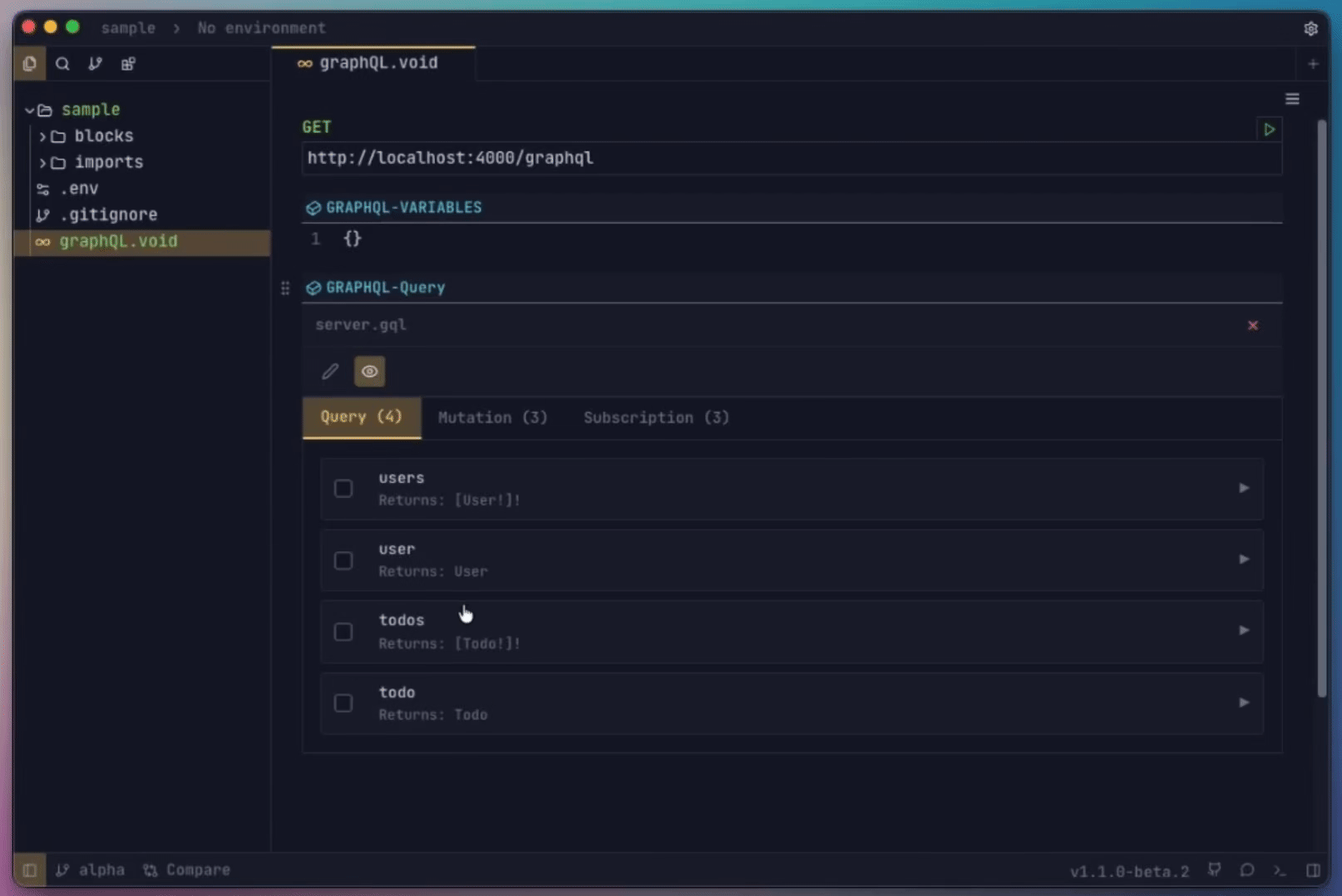Open the settings gear in the top right
The image size is (1342, 896).
[1312, 28]
